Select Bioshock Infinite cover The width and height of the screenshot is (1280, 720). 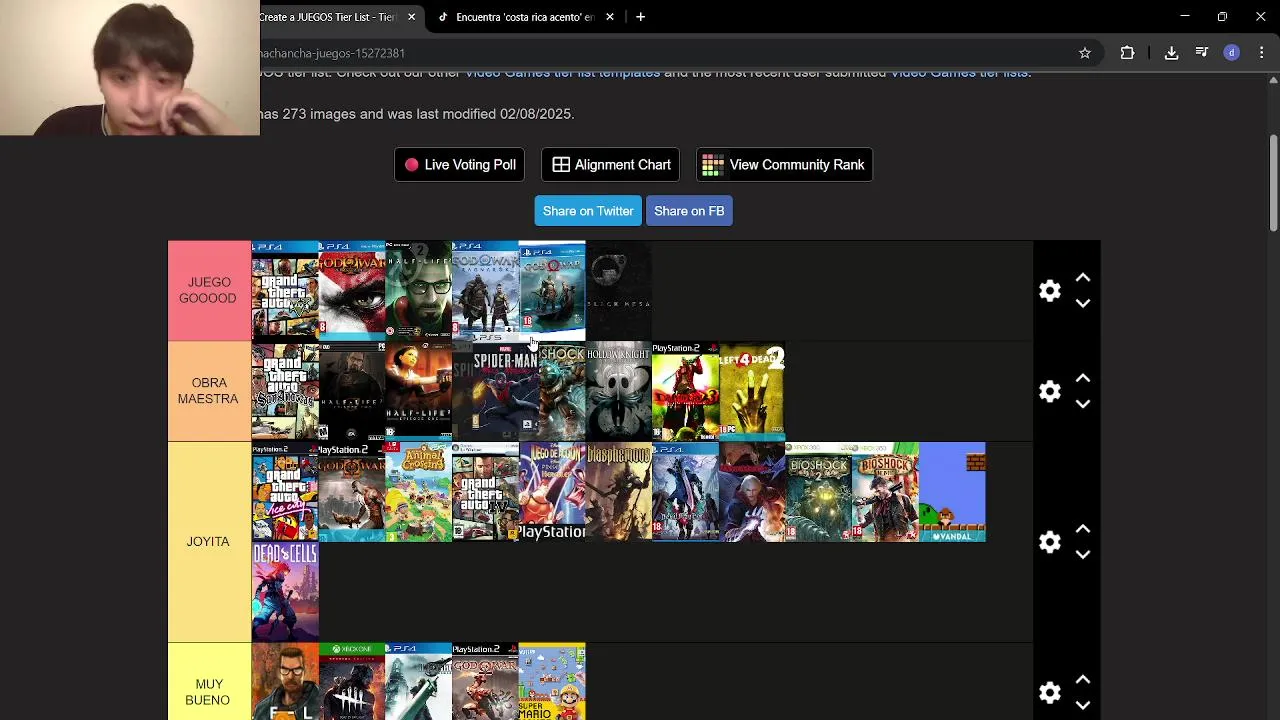(x=885, y=492)
